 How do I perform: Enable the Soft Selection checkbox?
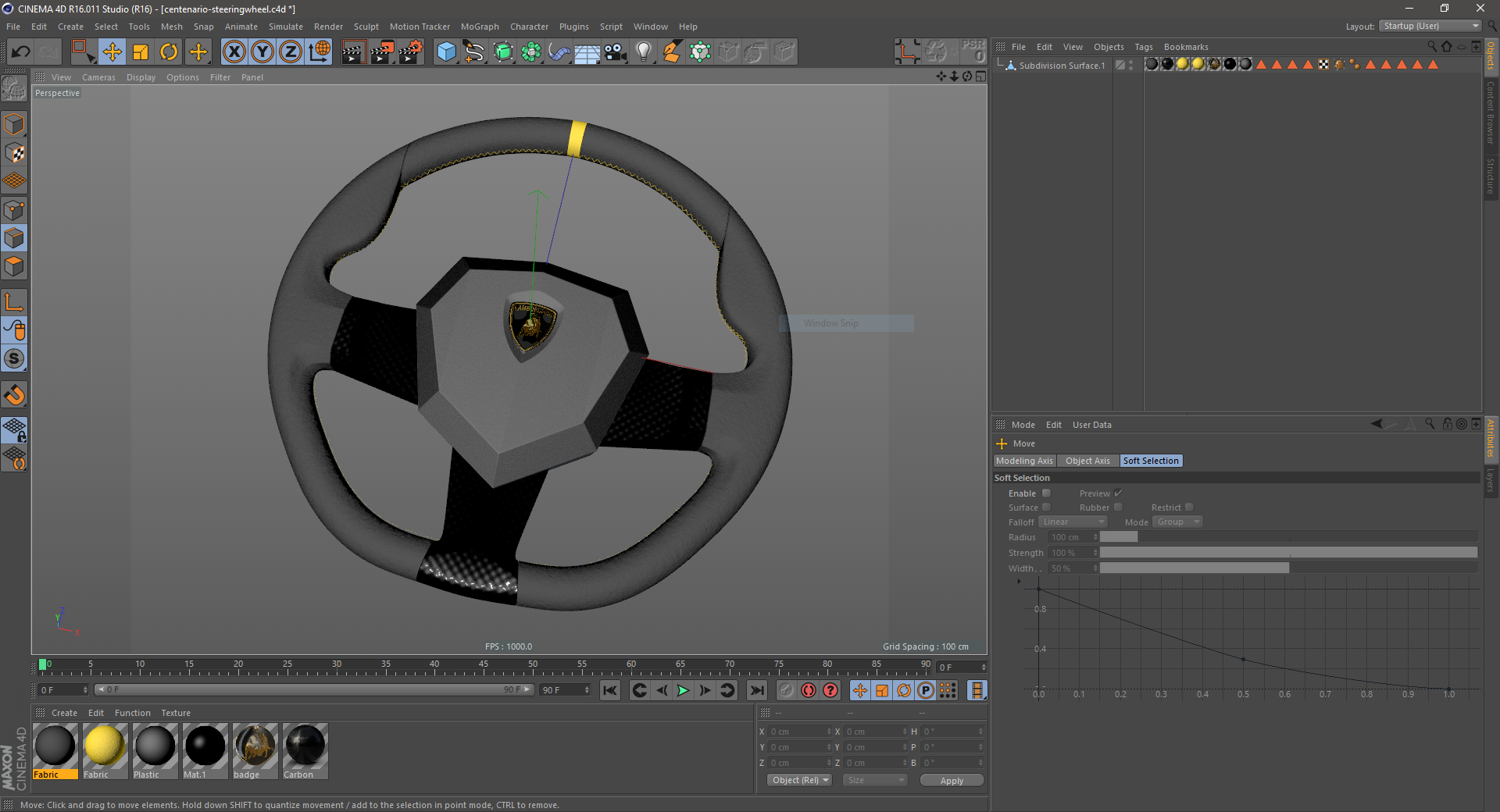click(1047, 493)
